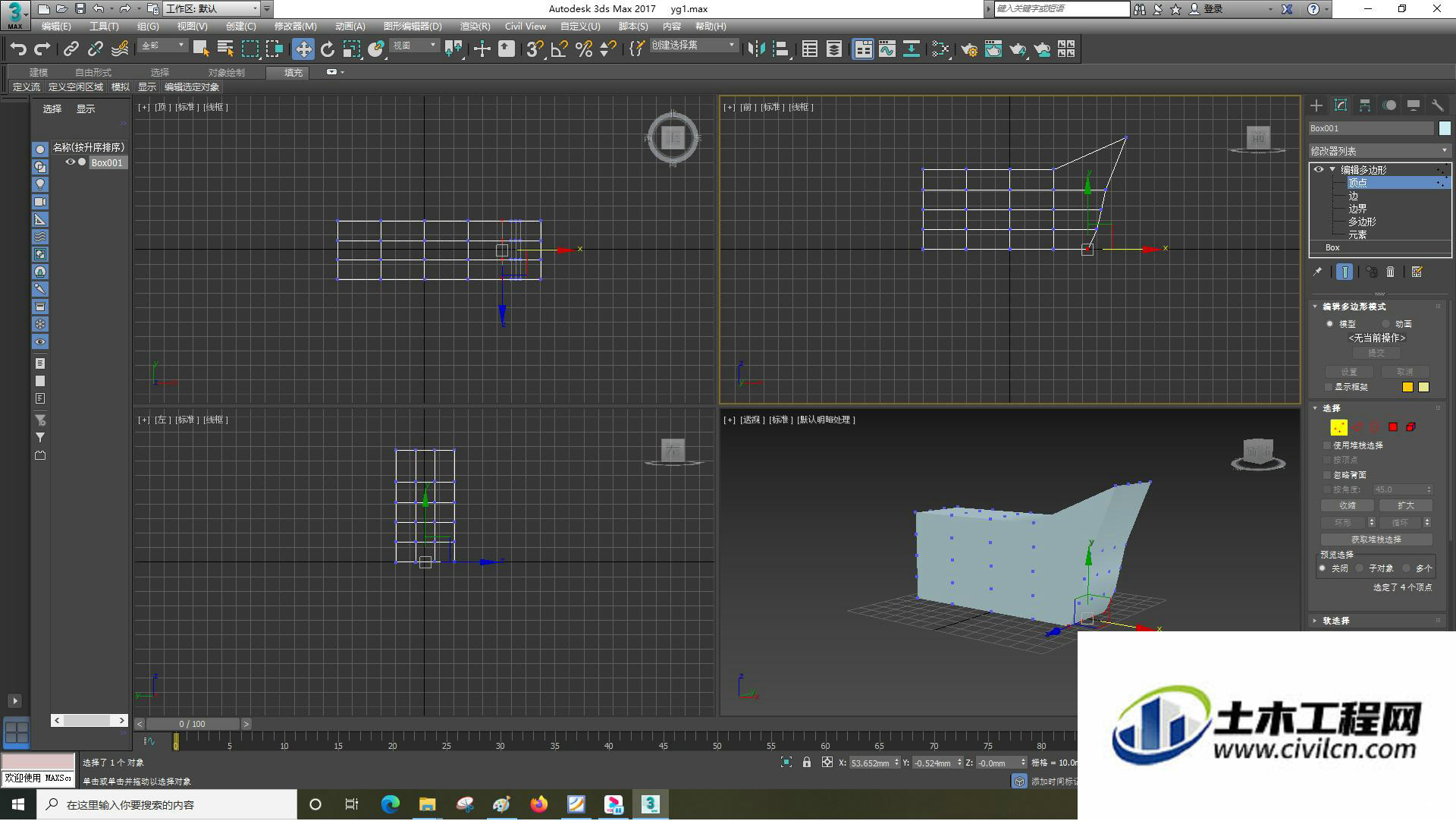1456x821 pixels.
Task: Click Box001 object color swatch
Action: click(1445, 128)
